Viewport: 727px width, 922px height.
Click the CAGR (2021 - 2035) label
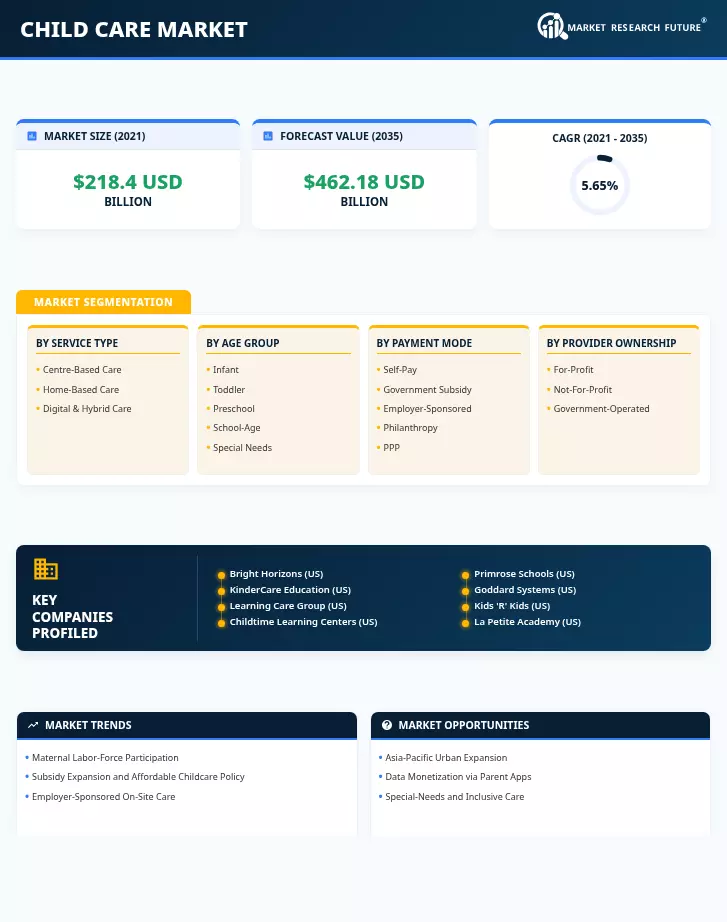[x=599, y=138]
